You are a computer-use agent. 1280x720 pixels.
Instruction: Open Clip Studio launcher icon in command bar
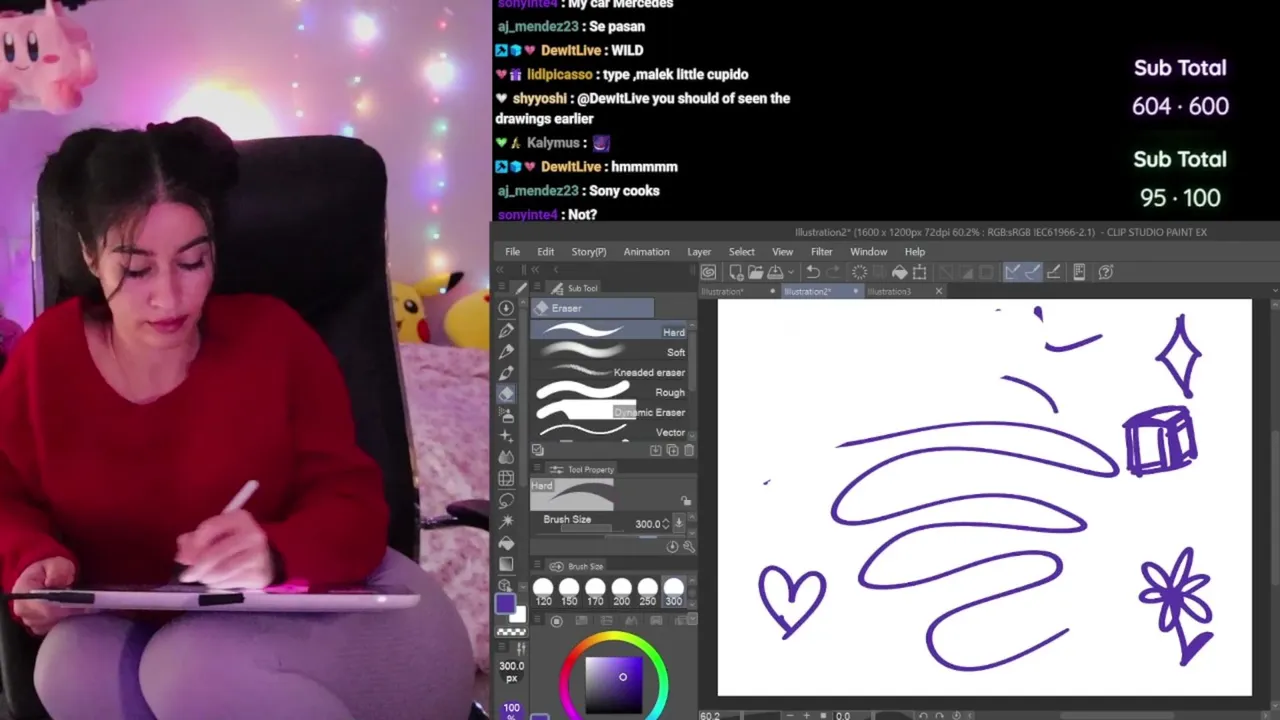click(709, 272)
